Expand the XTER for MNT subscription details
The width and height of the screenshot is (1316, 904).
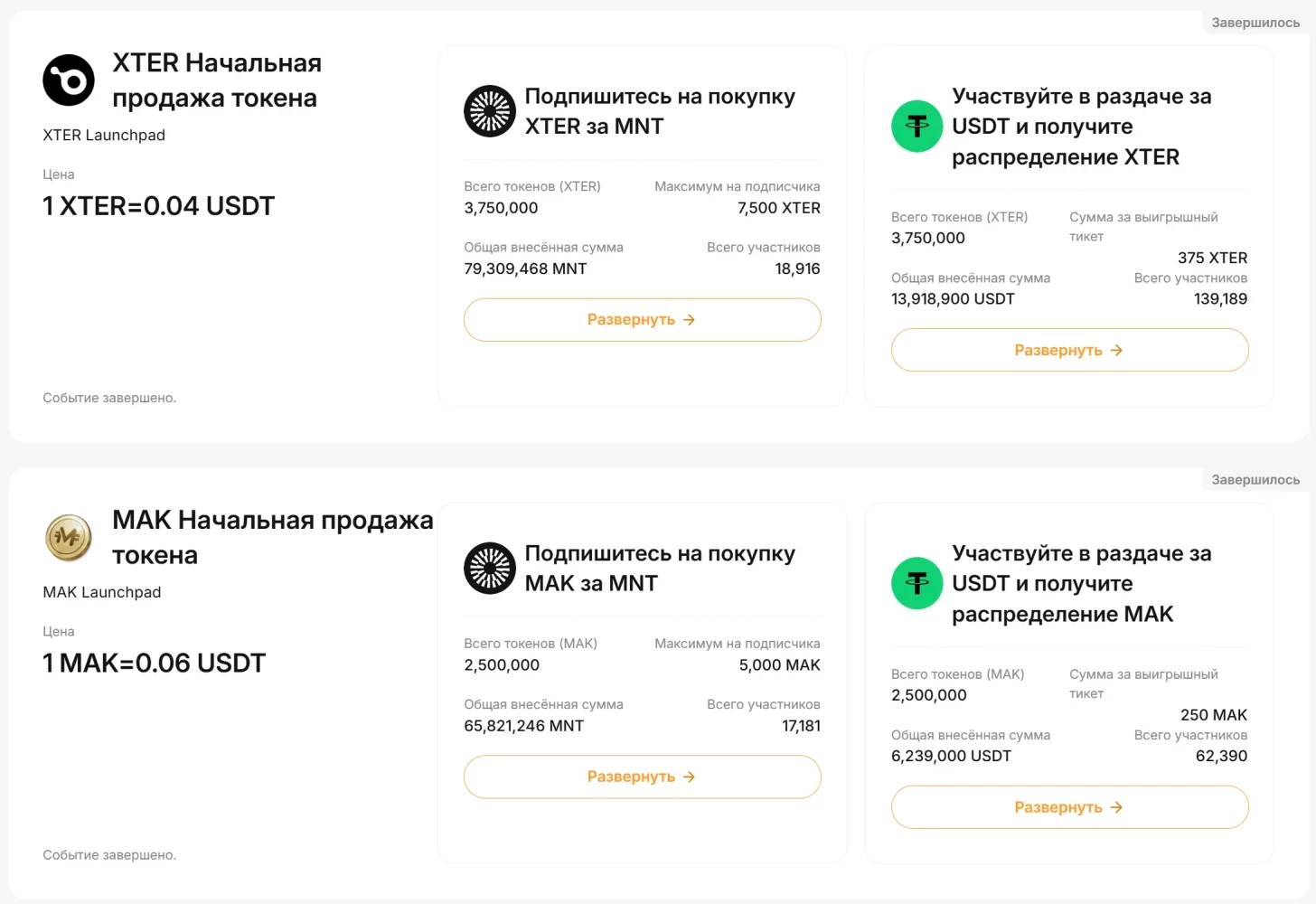click(x=642, y=320)
